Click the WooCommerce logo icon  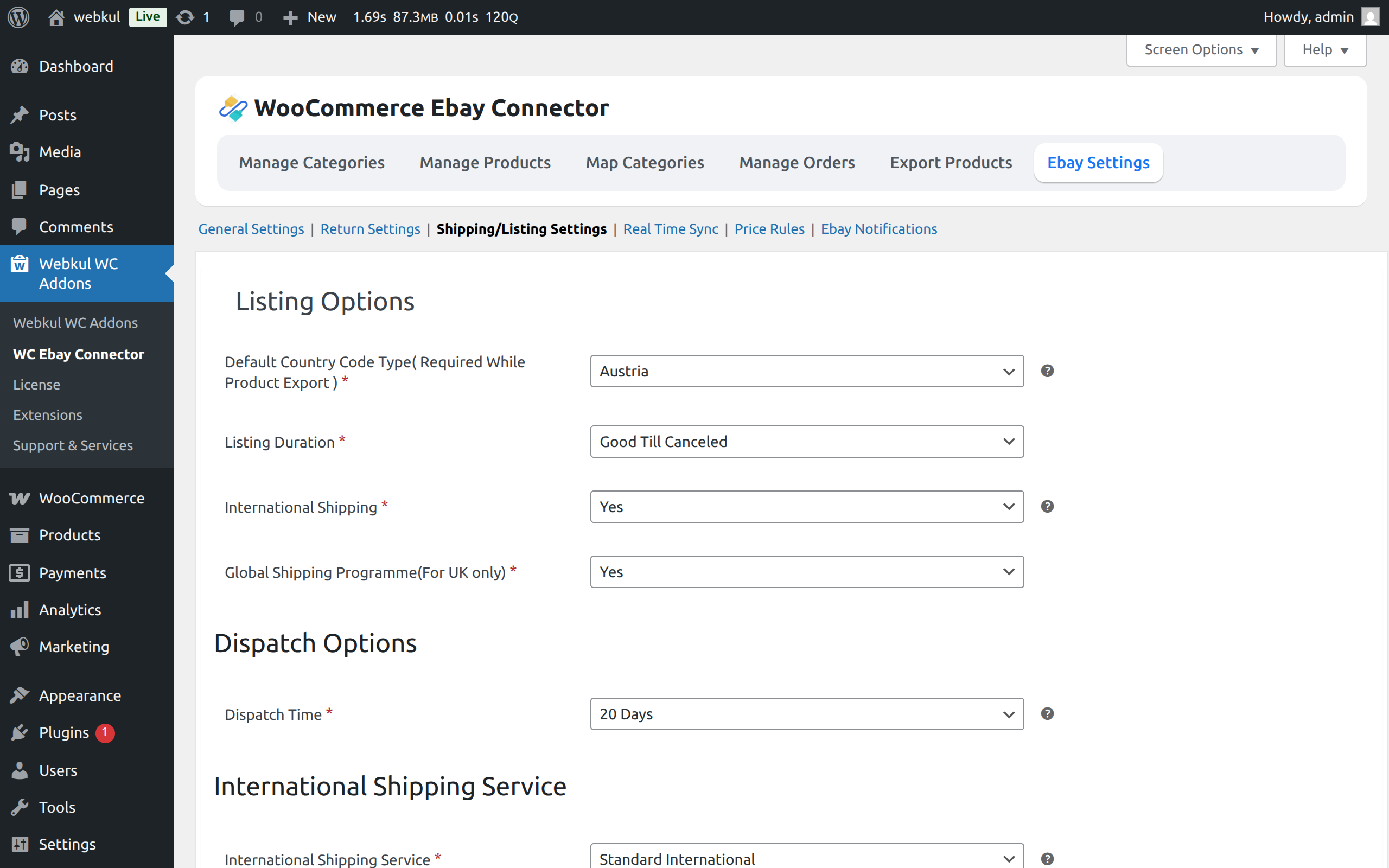click(20, 499)
